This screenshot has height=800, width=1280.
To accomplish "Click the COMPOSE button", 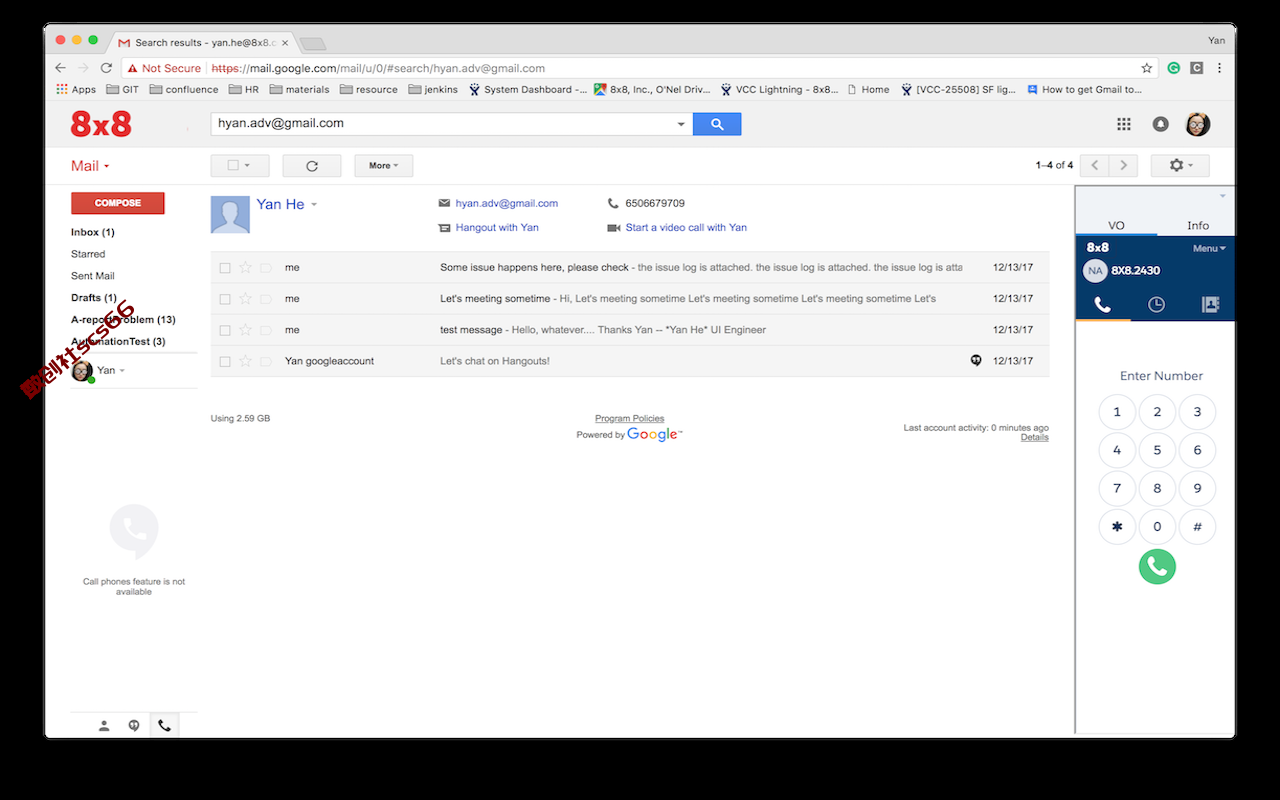I will 118,203.
